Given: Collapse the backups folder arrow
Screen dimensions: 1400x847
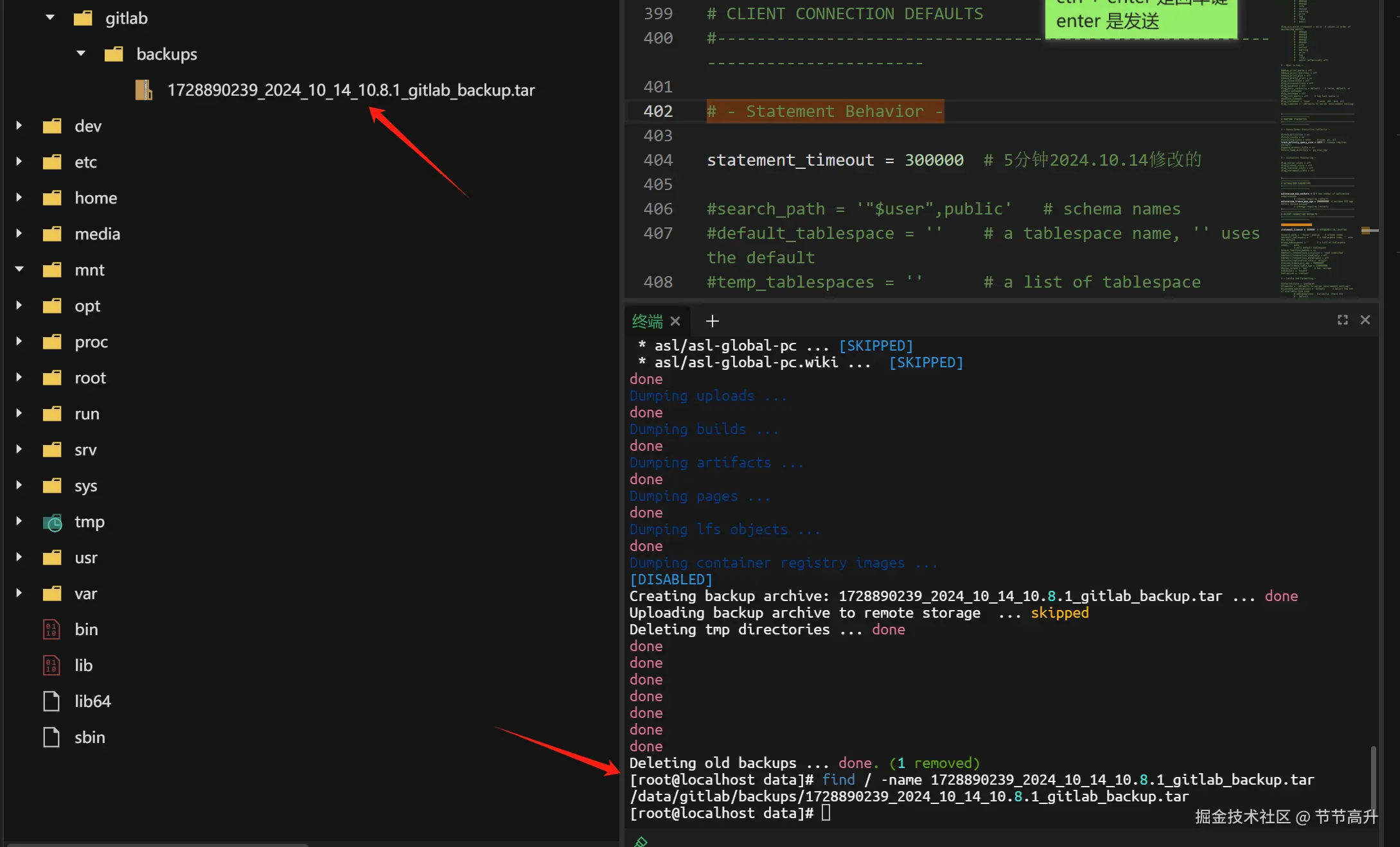Looking at the screenshot, I should click(x=81, y=54).
